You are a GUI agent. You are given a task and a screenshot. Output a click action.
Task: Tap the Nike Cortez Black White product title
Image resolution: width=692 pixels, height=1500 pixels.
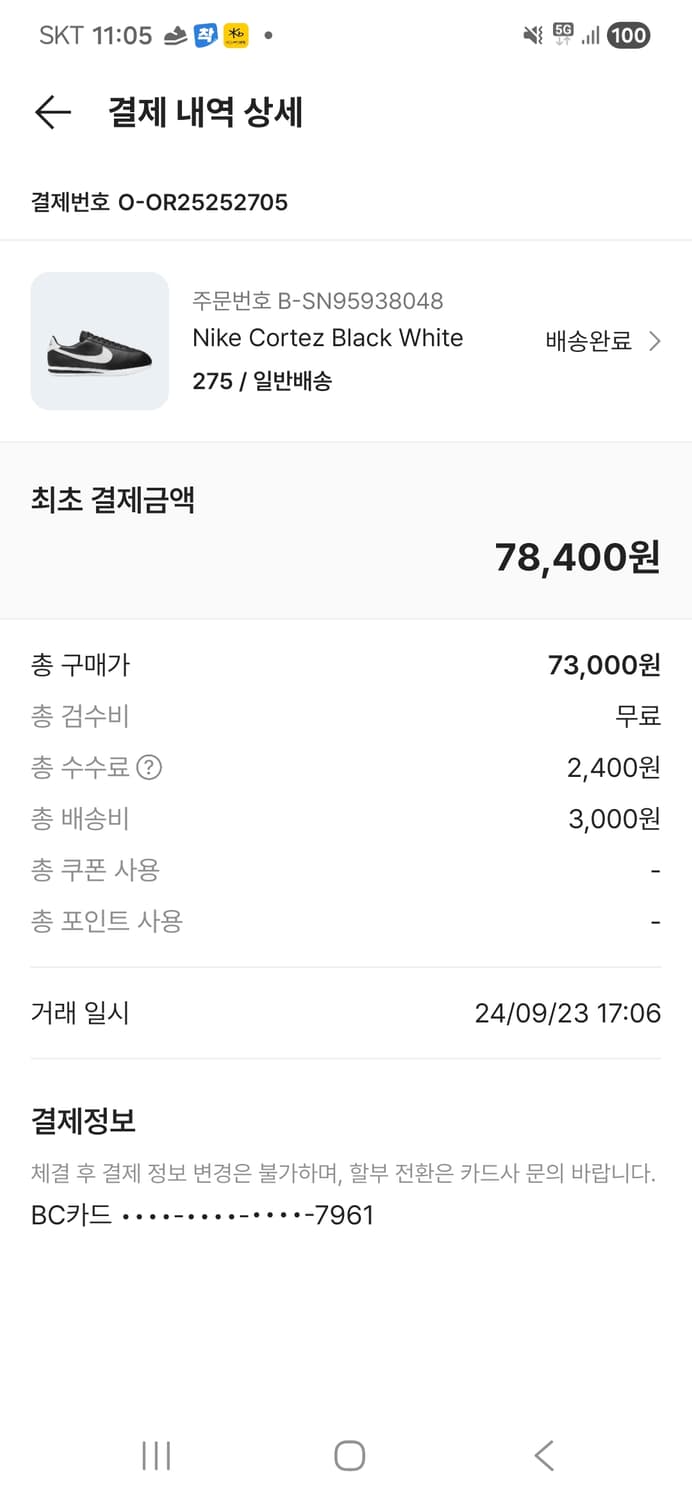tap(328, 338)
